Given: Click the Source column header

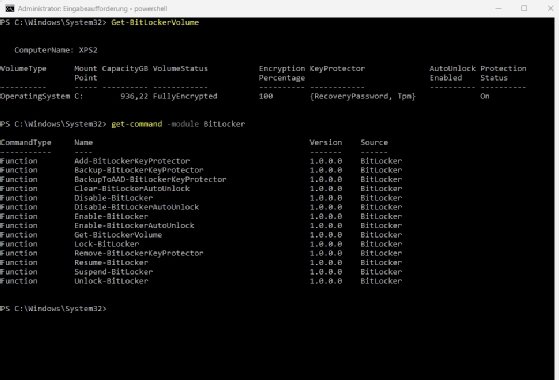Looking at the screenshot, I should (x=374, y=143).
